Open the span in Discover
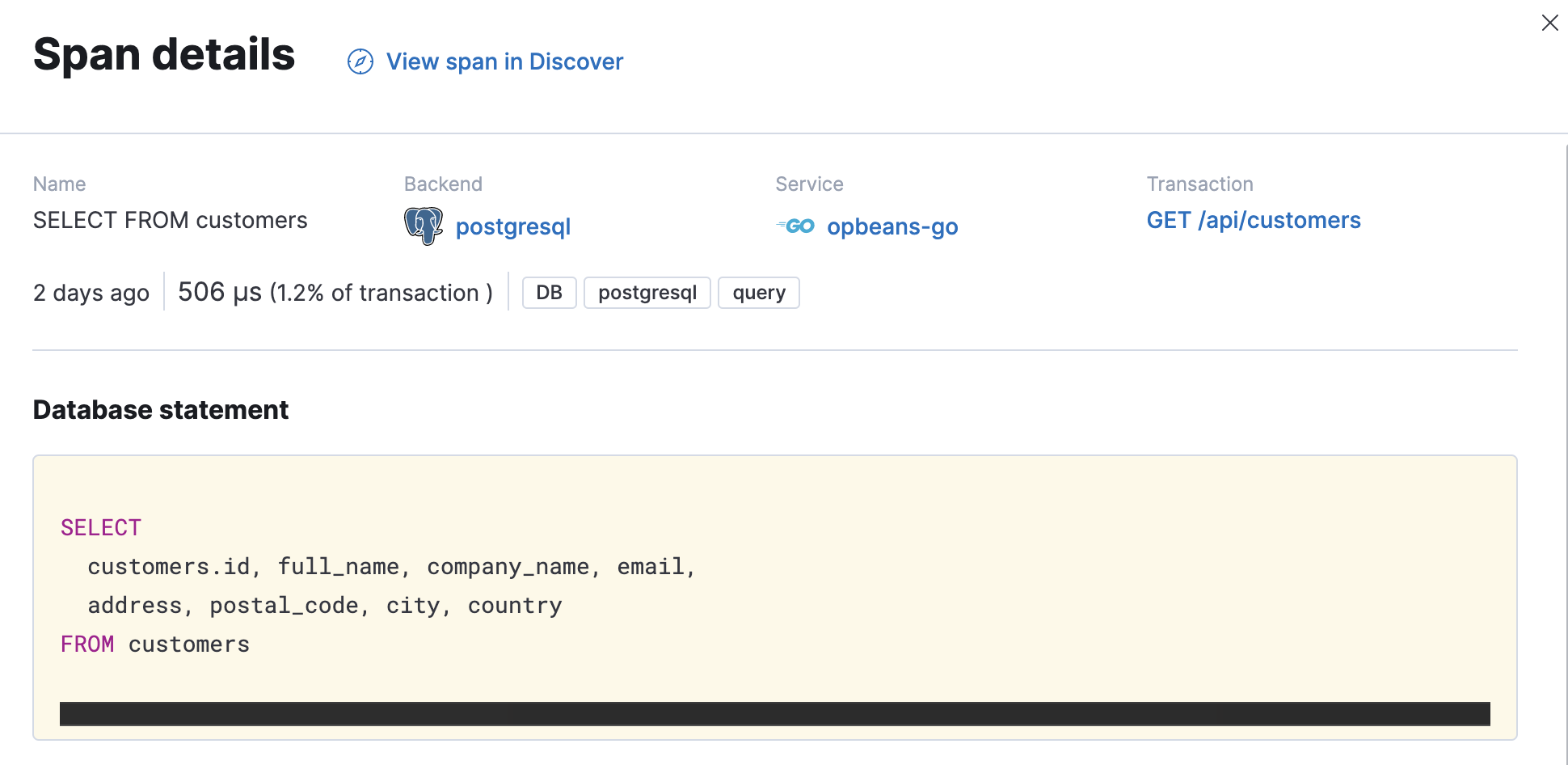The image size is (1568, 765). (x=505, y=61)
